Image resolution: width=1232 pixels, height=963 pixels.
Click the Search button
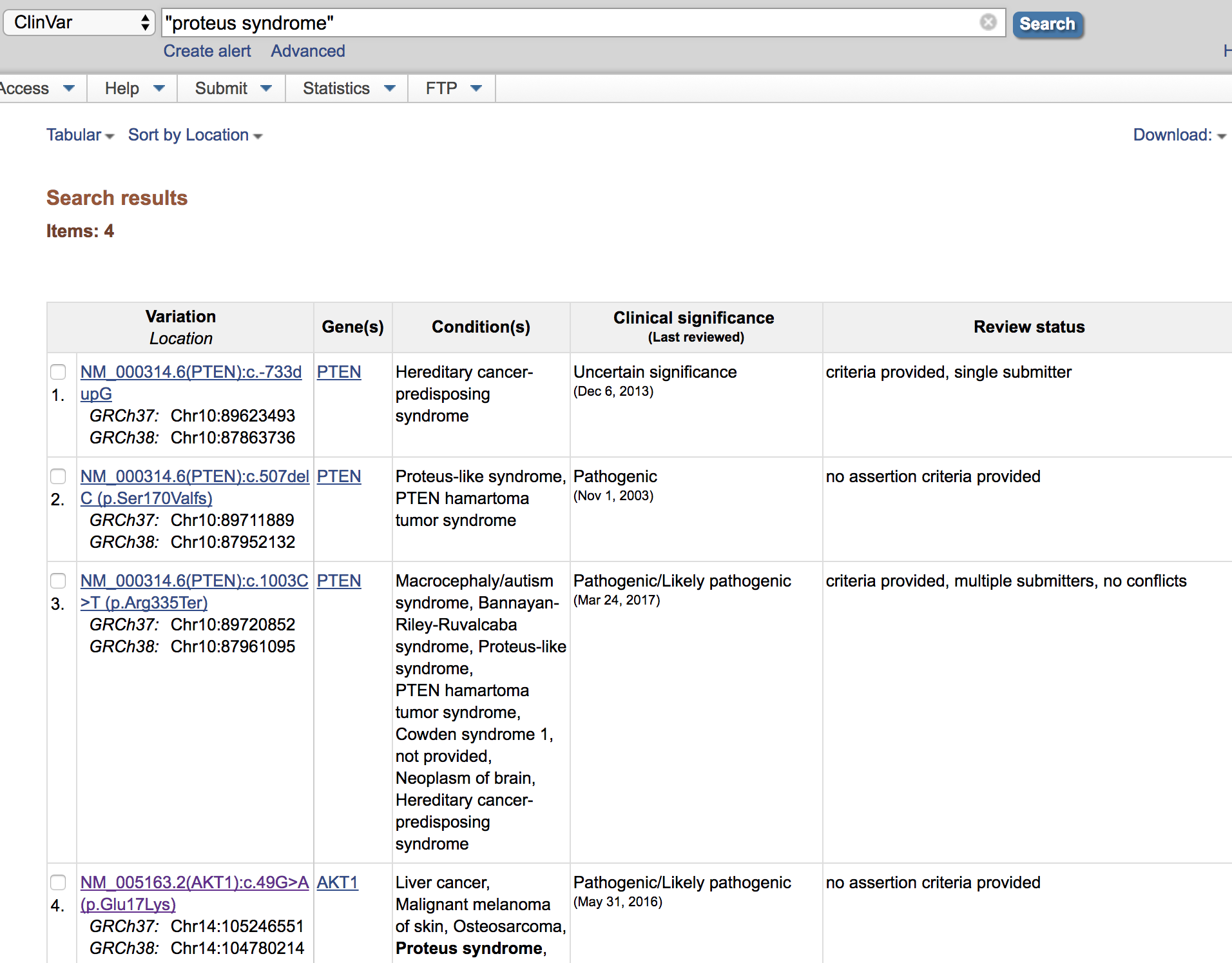[1047, 24]
